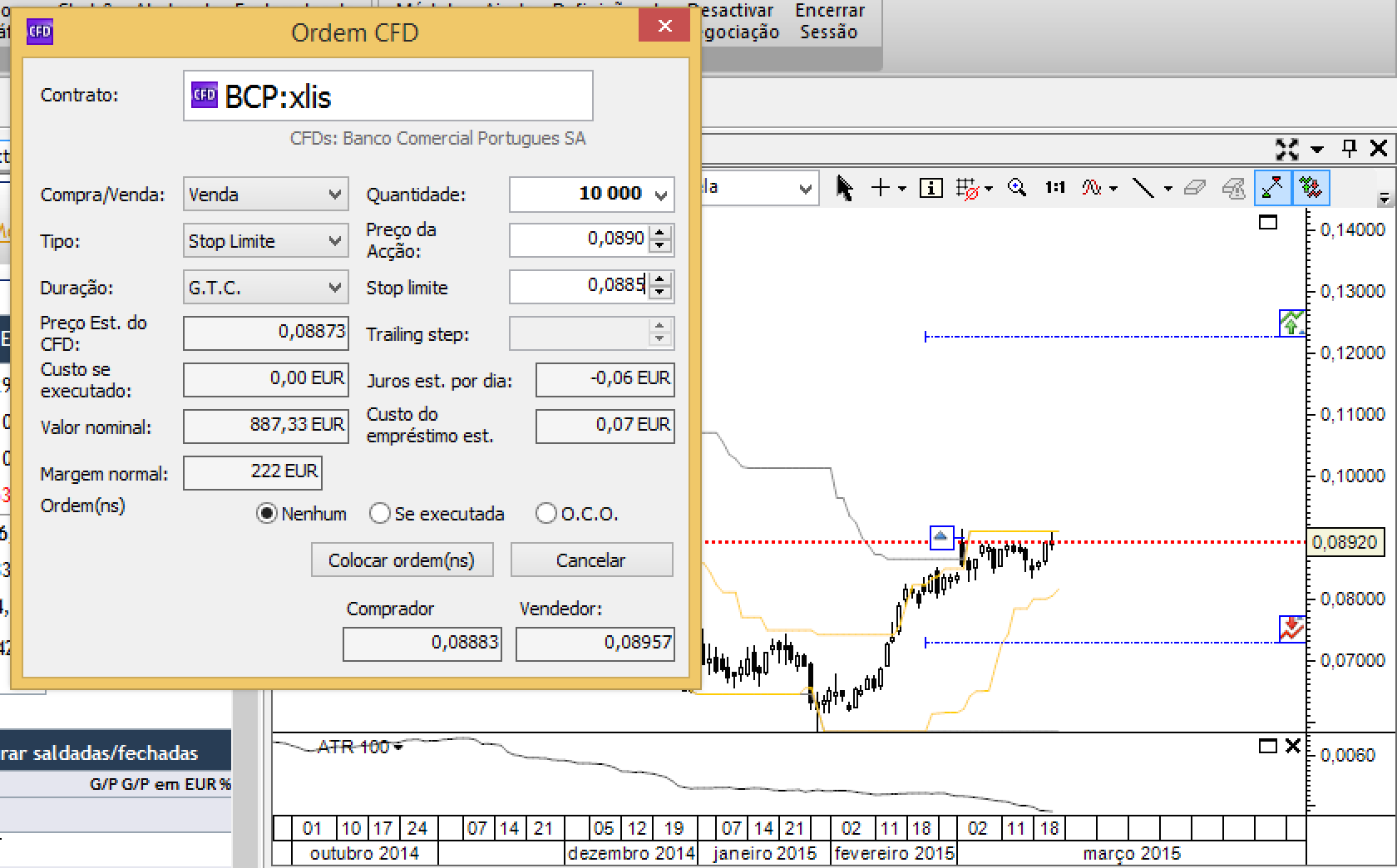Viewport: 1397px width, 868px height.
Task: Expand the grid tool dropdown arrow
Action: pos(989,189)
